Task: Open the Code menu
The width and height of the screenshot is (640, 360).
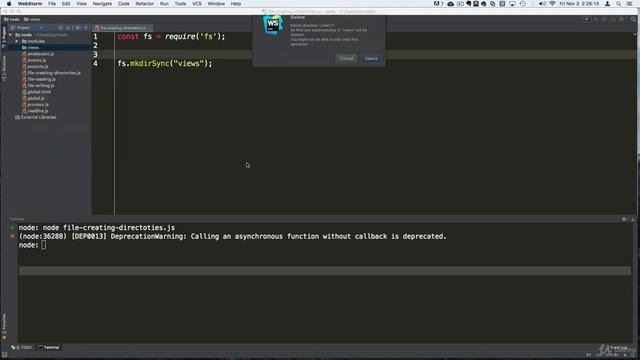Action: pos(123,4)
